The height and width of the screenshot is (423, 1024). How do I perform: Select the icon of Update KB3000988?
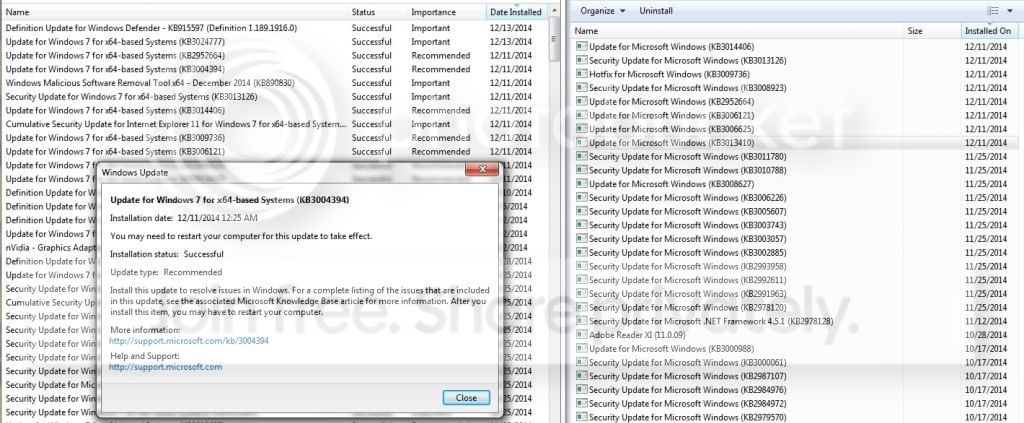[582, 348]
